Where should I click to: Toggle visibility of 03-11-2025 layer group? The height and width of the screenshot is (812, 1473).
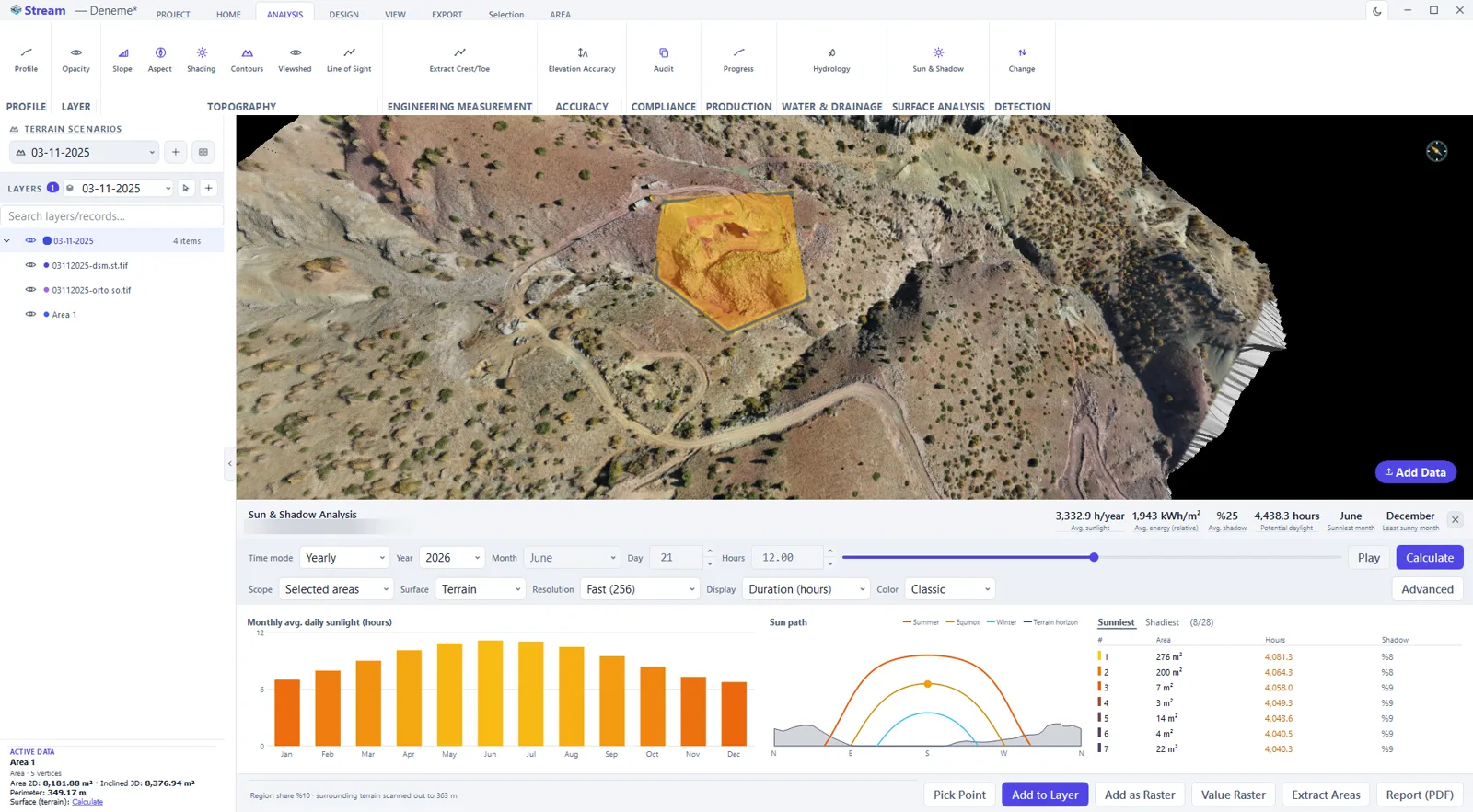tap(30, 241)
